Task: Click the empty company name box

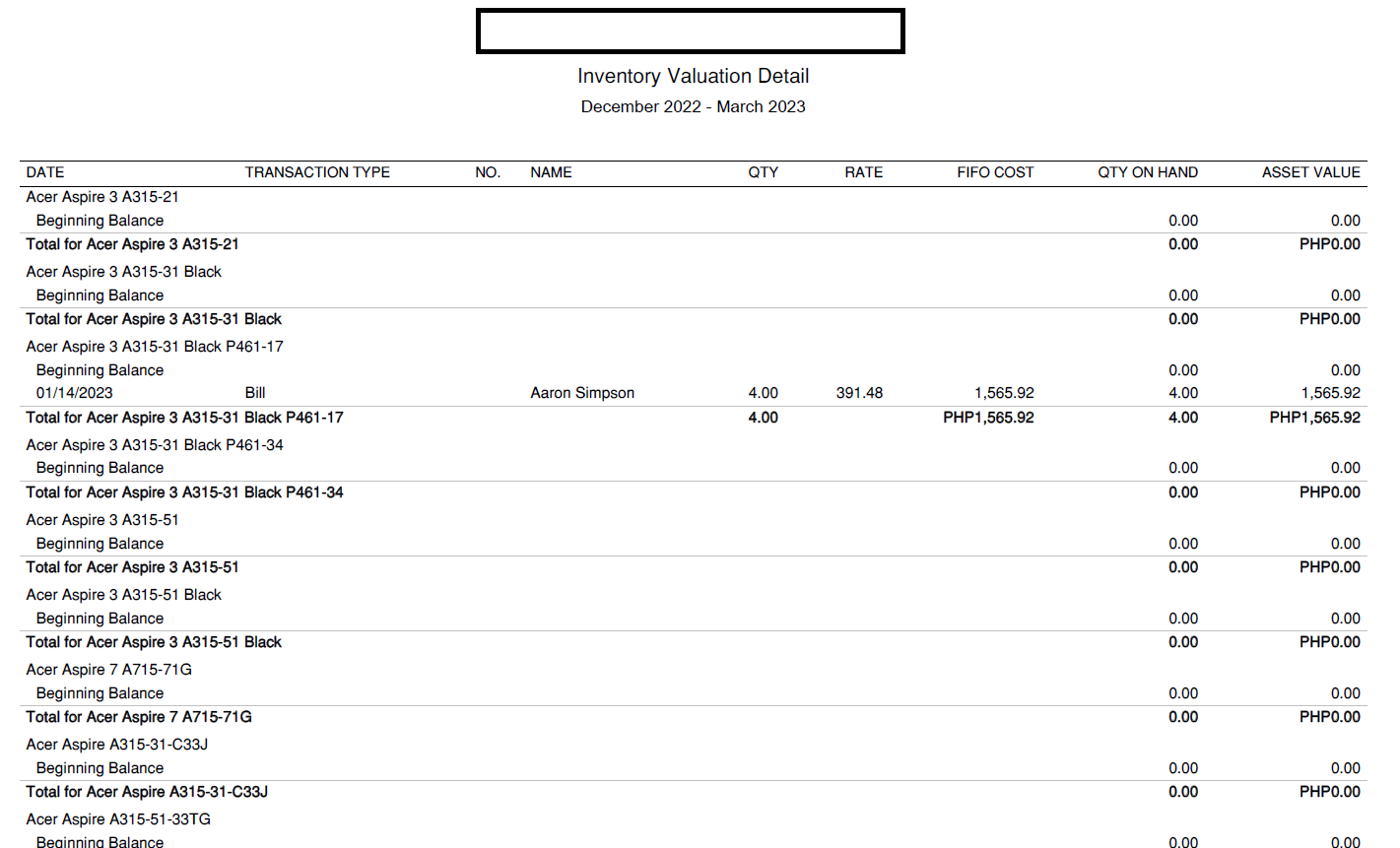Action: (x=690, y=31)
